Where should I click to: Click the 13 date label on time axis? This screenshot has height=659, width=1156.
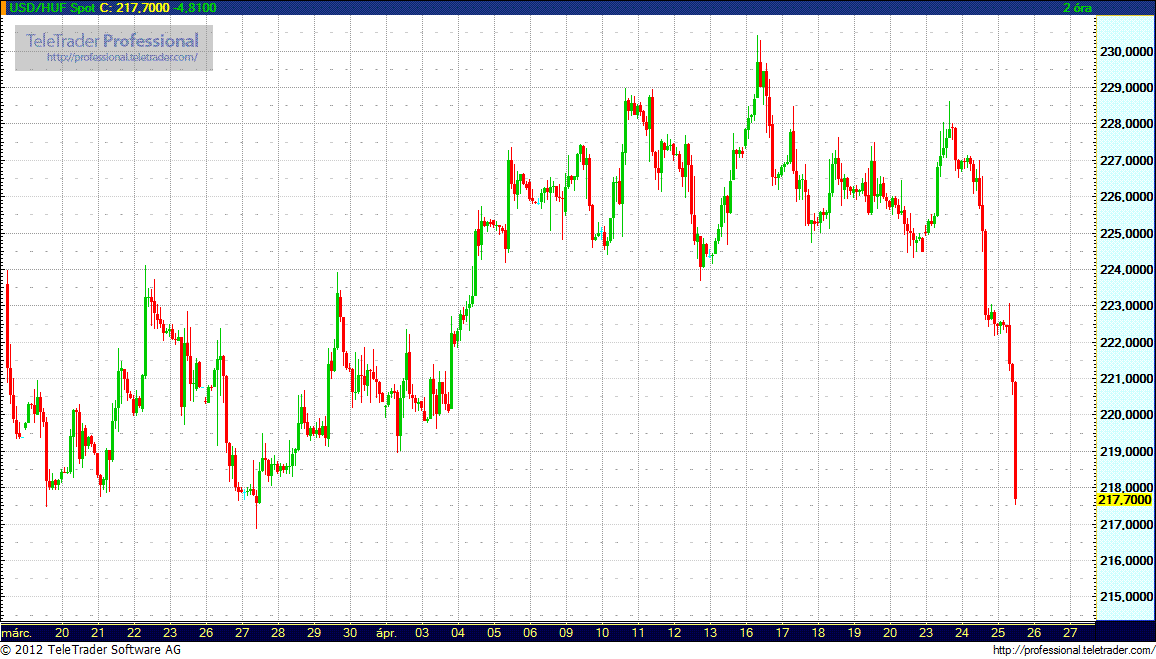click(x=710, y=632)
